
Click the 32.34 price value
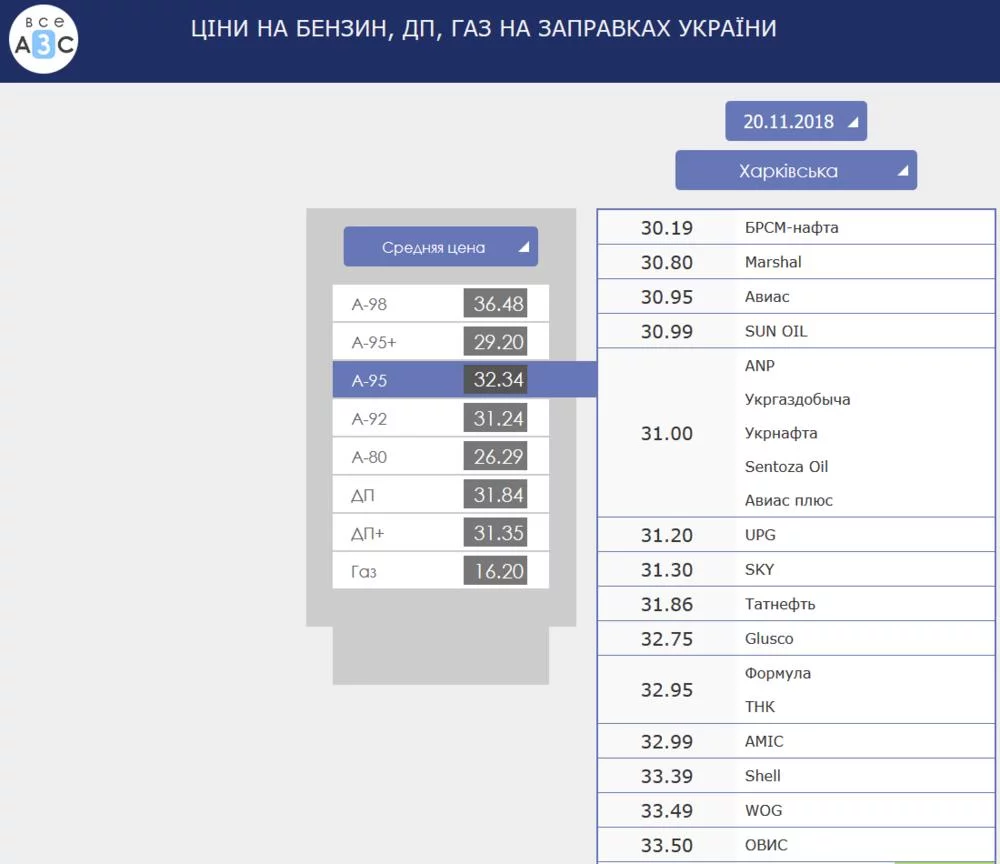click(x=496, y=379)
